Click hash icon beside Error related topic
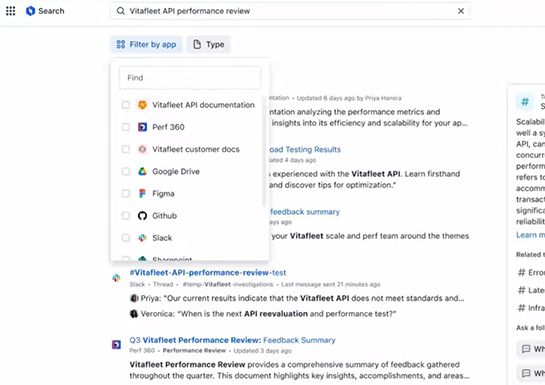The height and width of the screenshot is (385, 545). [522, 273]
